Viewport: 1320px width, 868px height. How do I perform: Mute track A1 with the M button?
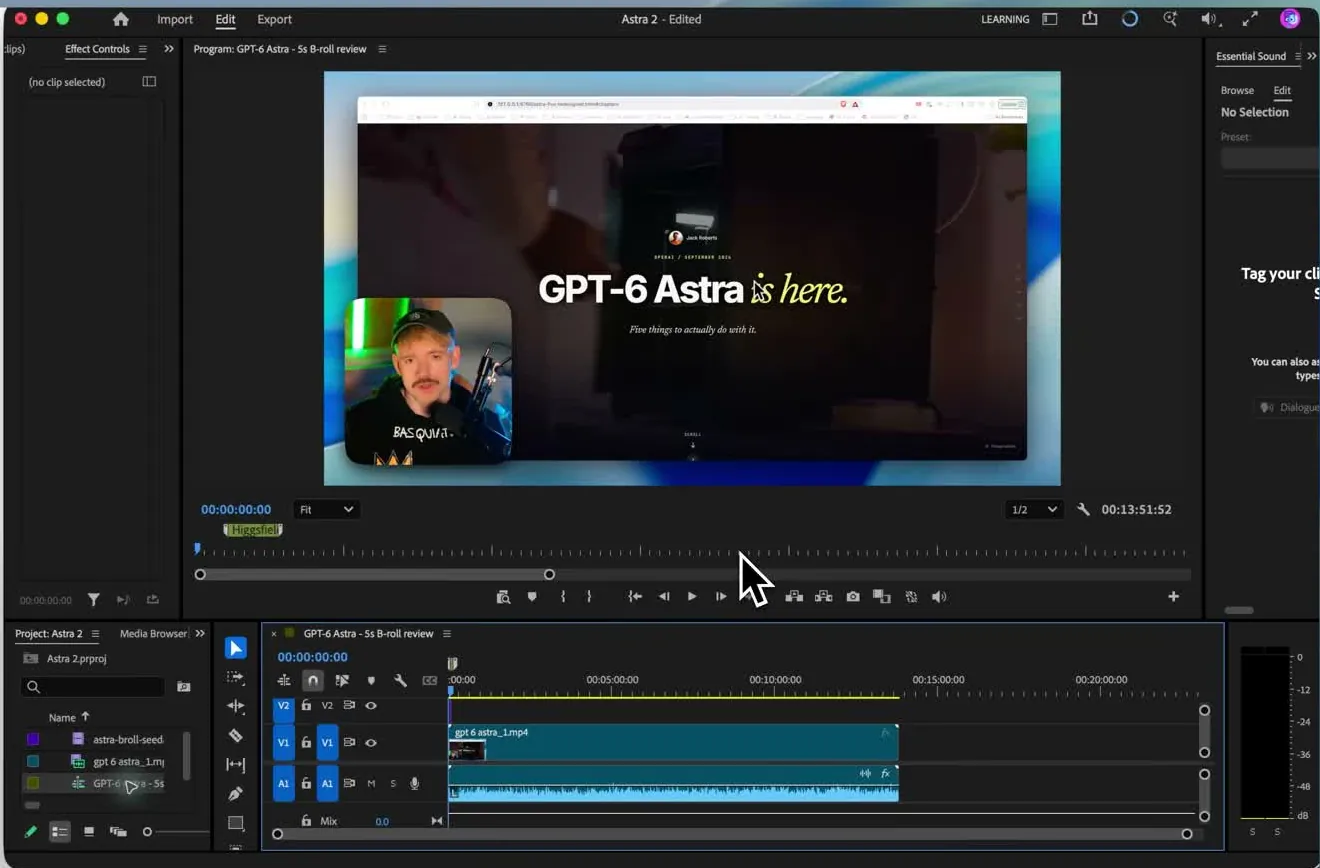pyautogui.click(x=371, y=783)
